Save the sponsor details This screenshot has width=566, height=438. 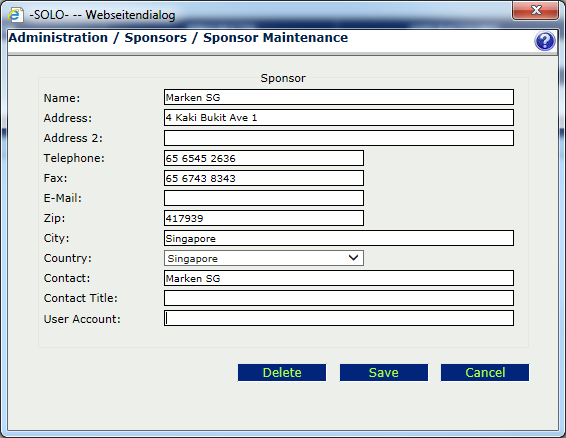[384, 372]
